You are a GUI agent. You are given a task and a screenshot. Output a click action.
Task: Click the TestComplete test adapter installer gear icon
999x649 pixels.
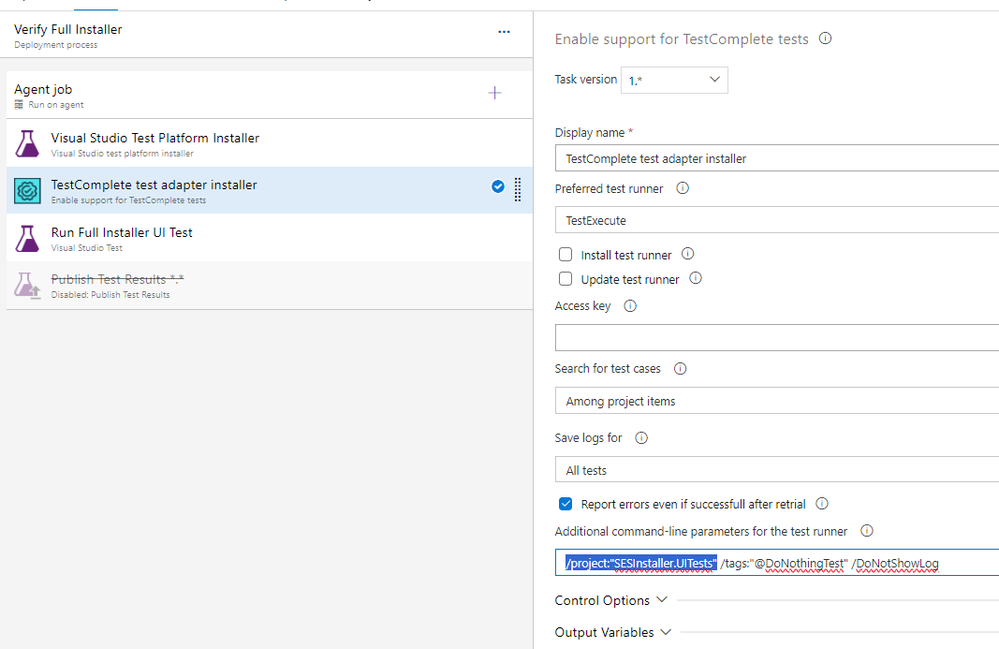pyautogui.click(x=27, y=190)
